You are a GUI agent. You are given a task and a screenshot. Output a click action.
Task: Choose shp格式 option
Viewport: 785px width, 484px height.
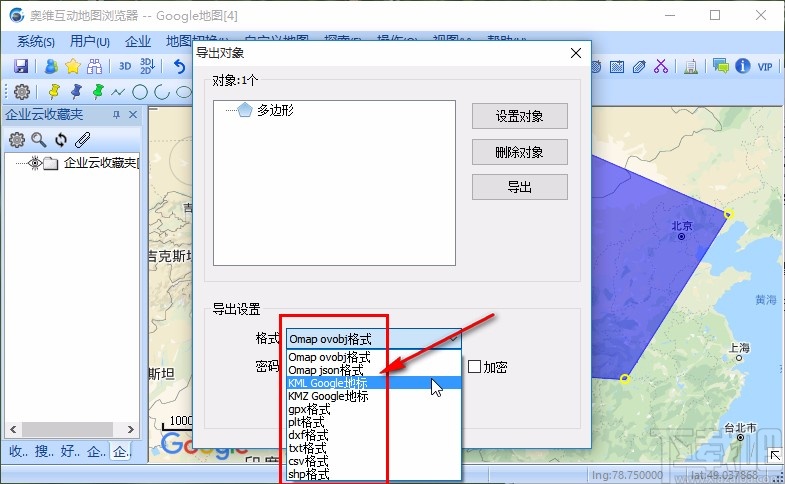373,474
